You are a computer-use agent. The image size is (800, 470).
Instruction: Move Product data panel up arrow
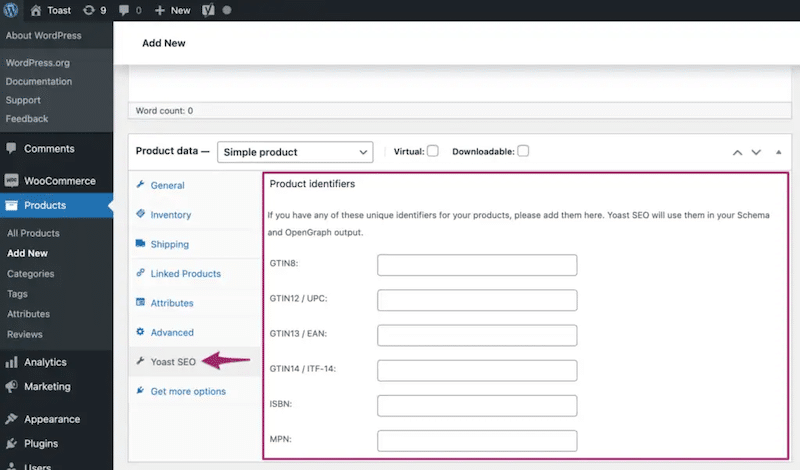pos(738,153)
